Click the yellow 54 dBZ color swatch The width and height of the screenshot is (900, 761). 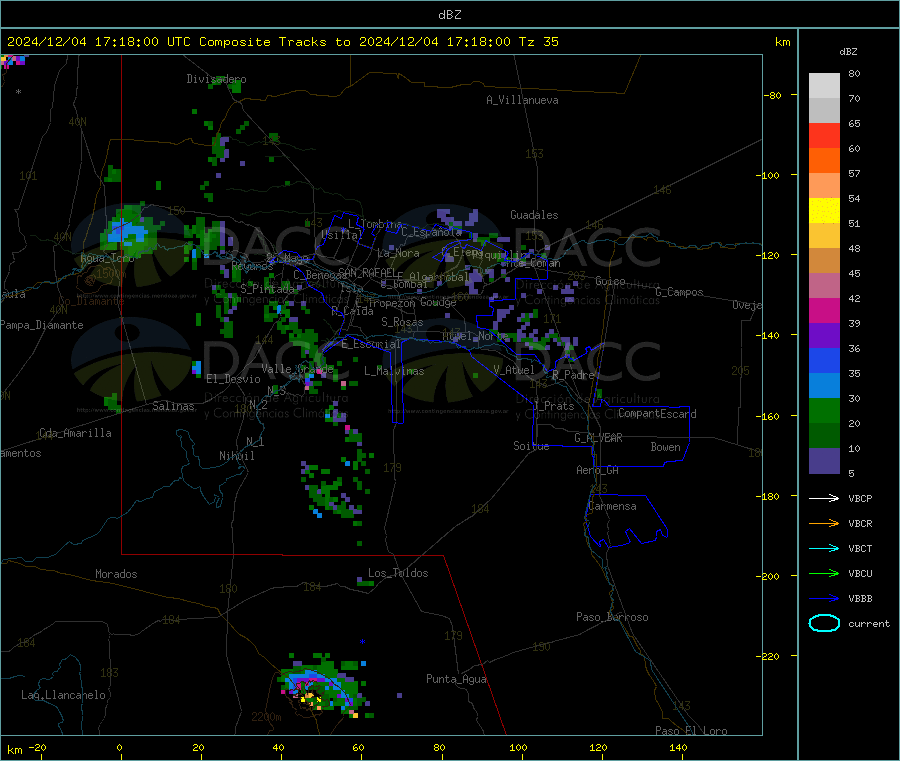coord(824,211)
